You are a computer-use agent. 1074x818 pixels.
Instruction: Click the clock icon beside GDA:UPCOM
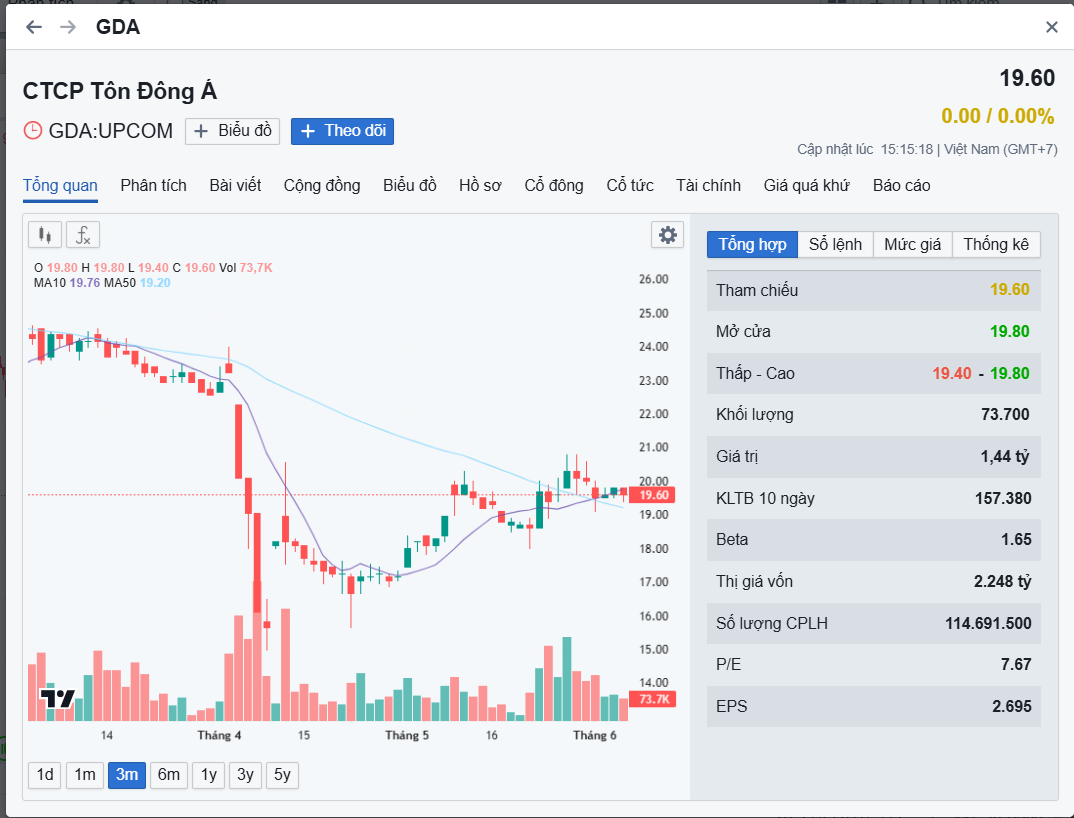pyautogui.click(x=33, y=131)
